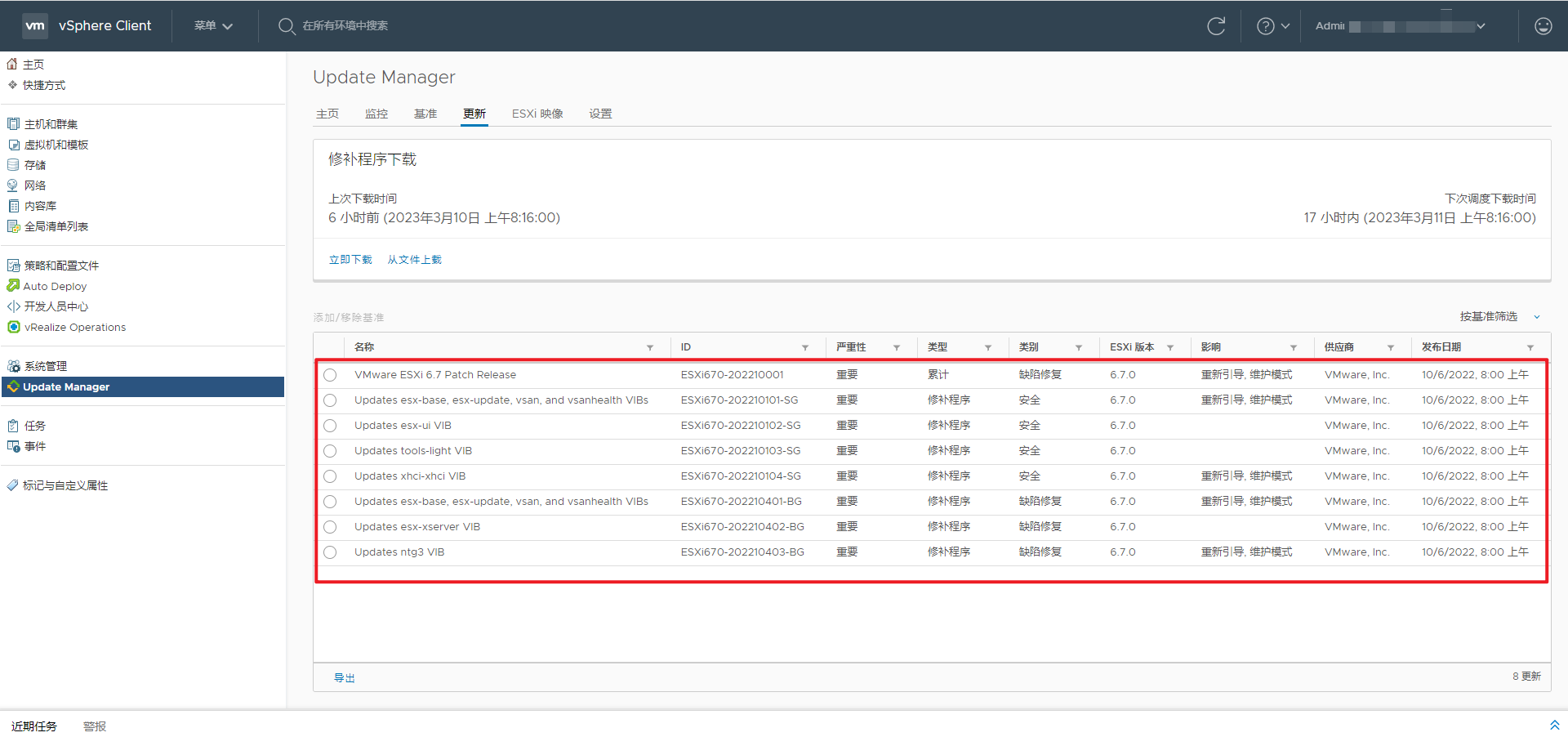The width and height of the screenshot is (1568, 737).
Task: Switch to the ESXi 映像 tab
Action: [537, 114]
